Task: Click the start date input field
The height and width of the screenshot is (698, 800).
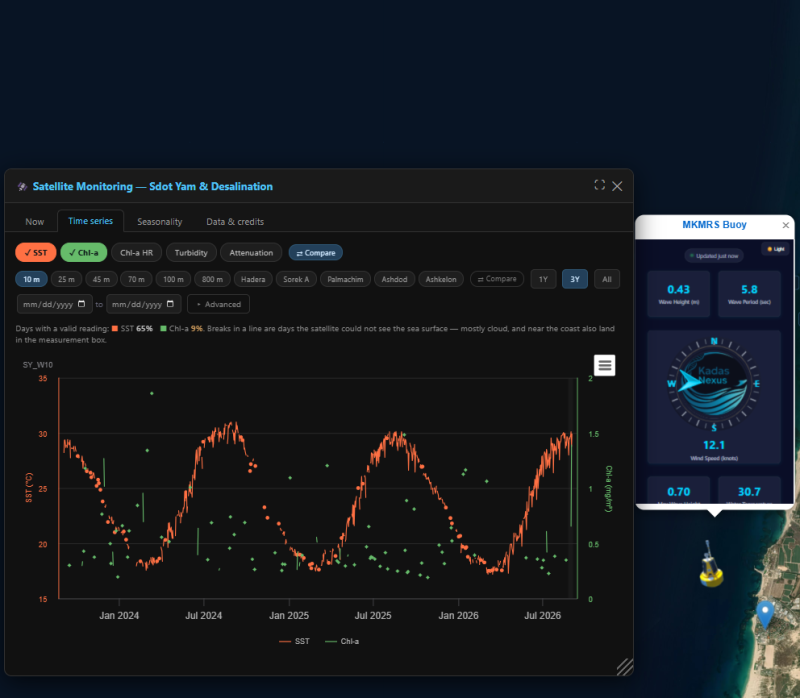Action: point(55,304)
